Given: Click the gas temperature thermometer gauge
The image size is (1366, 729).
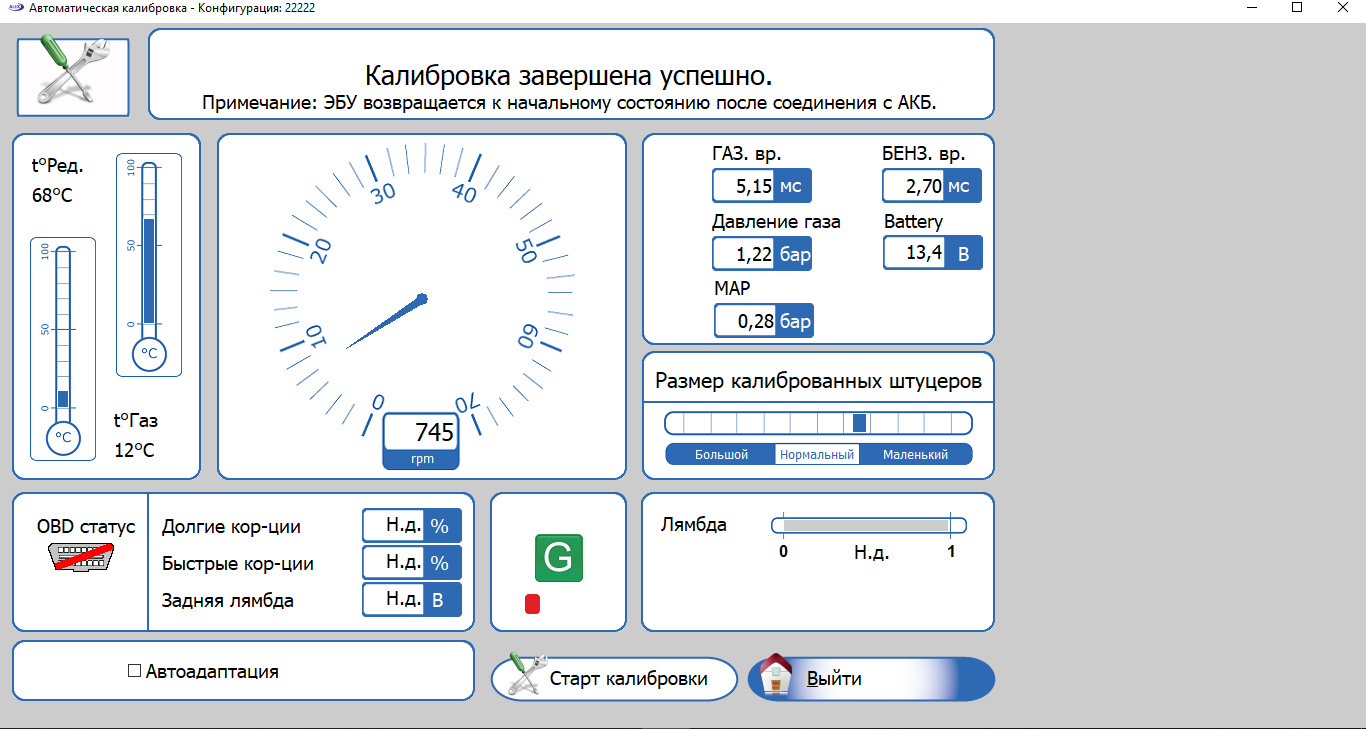Looking at the screenshot, I should coord(63,349).
